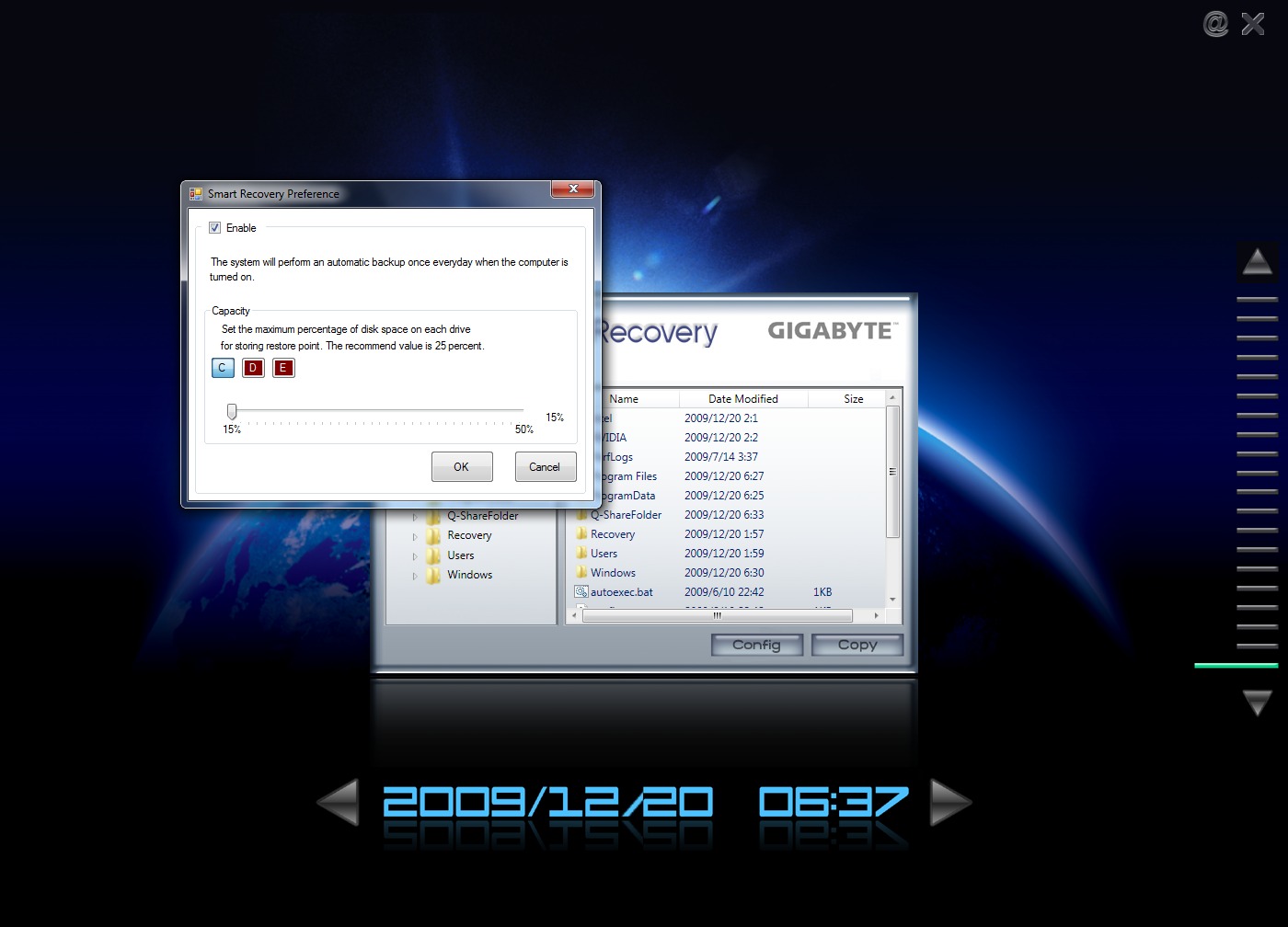The height and width of the screenshot is (927, 1288).
Task: Expand Recovery node in the folder tree
Action: [415, 536]
